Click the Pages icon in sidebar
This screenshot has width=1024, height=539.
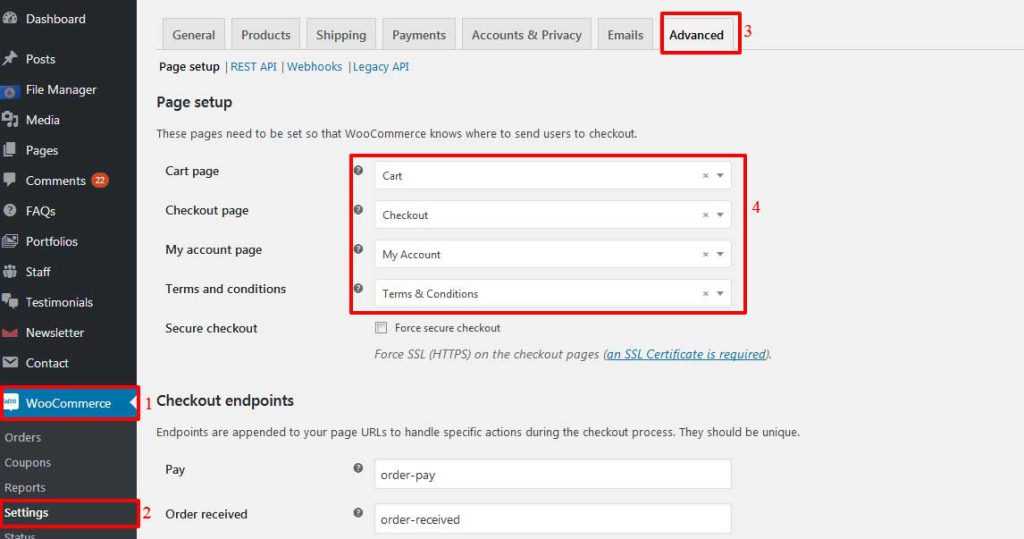click(x=9, y=150)
